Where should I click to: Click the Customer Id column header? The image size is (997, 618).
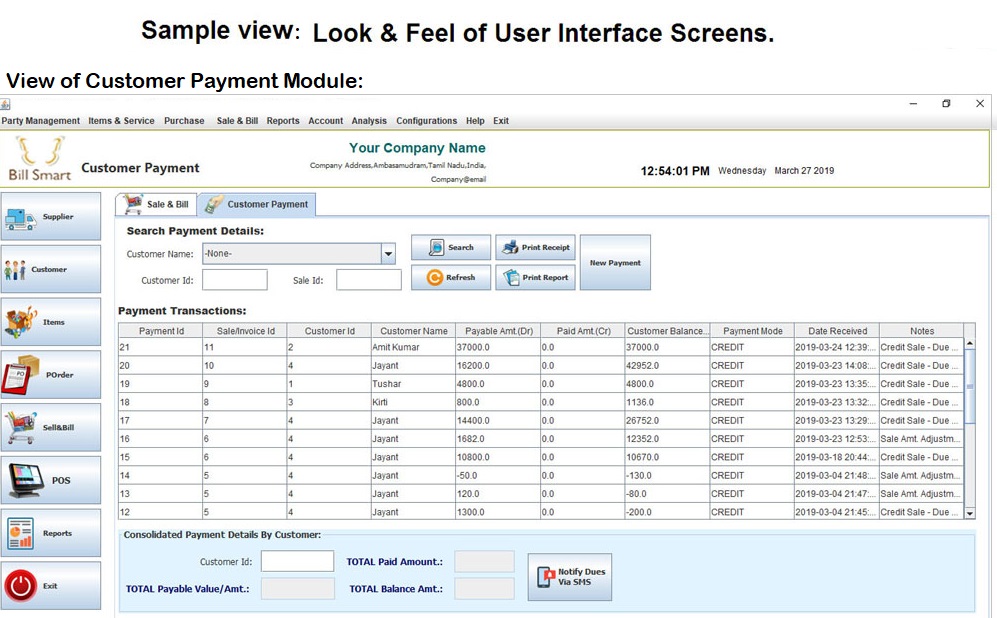pos(329,331)
